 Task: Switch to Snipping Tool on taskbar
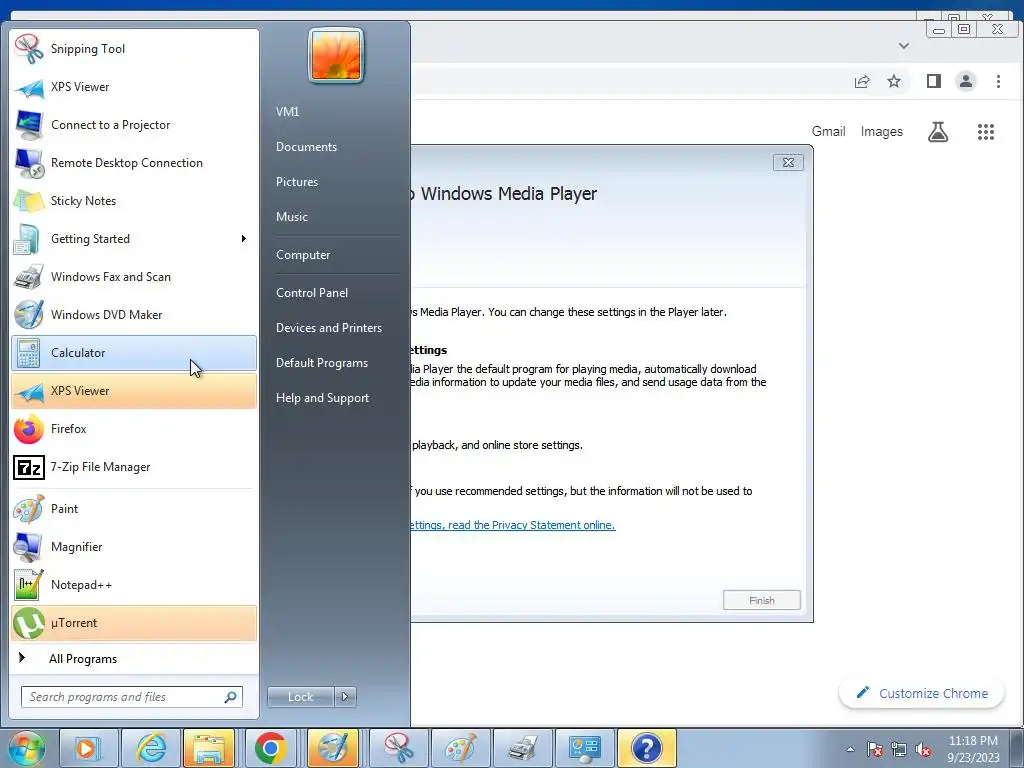[x=398, y=748]
